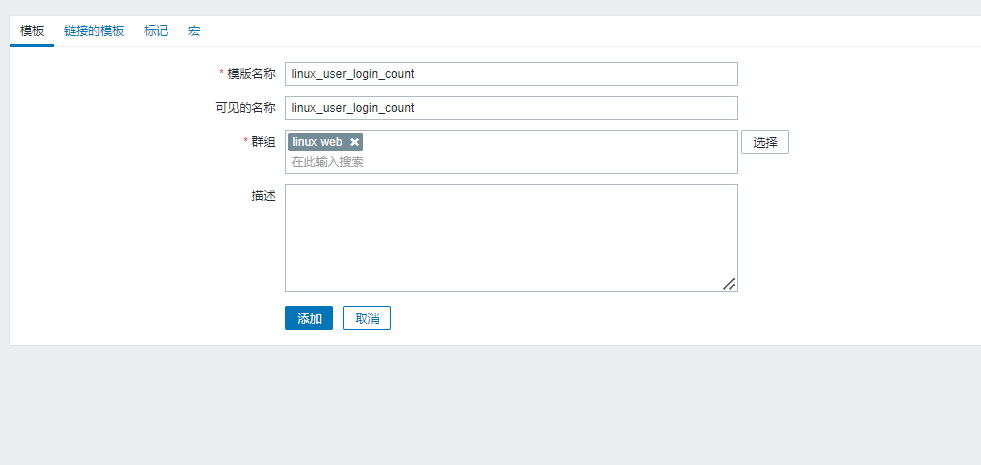Click the 描述 field label
This screenshot has height=465, width=981.
263,196
